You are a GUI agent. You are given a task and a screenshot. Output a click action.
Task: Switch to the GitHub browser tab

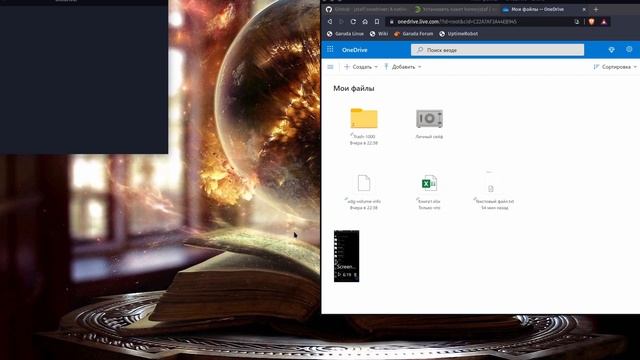tap(367, 9)
